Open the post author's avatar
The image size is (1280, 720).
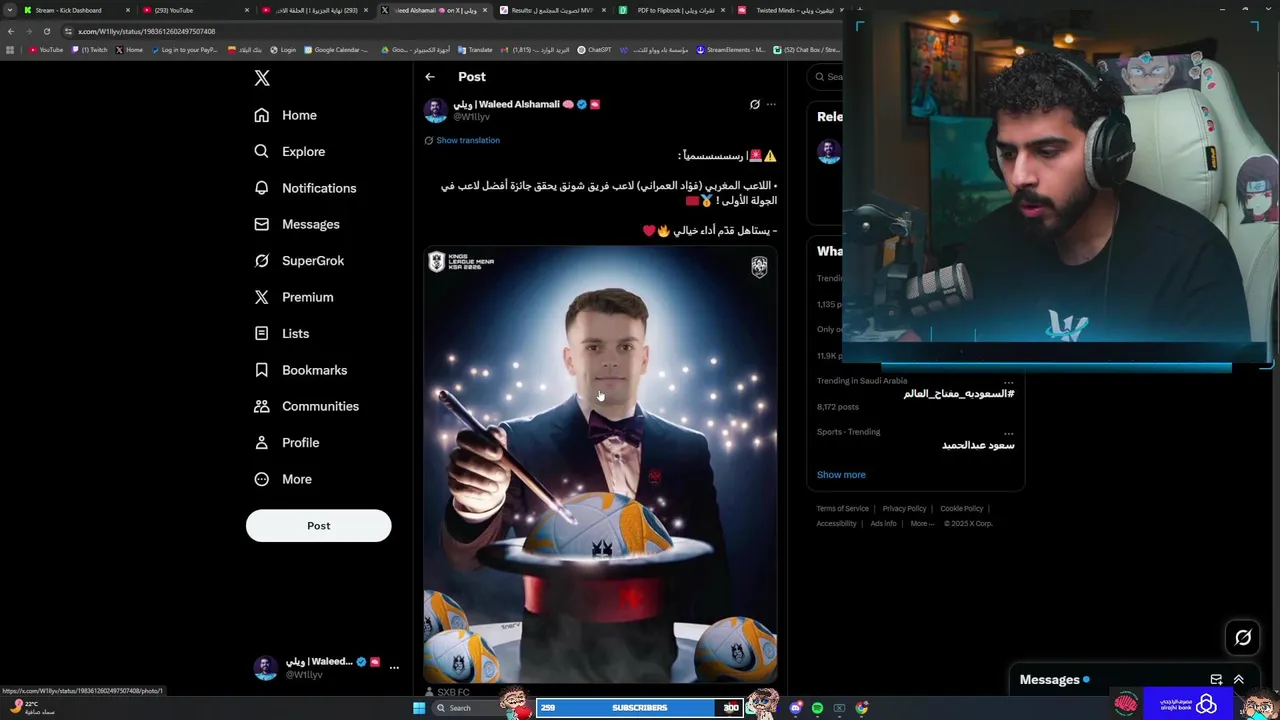pyautogui.click(x=435, y=110)
